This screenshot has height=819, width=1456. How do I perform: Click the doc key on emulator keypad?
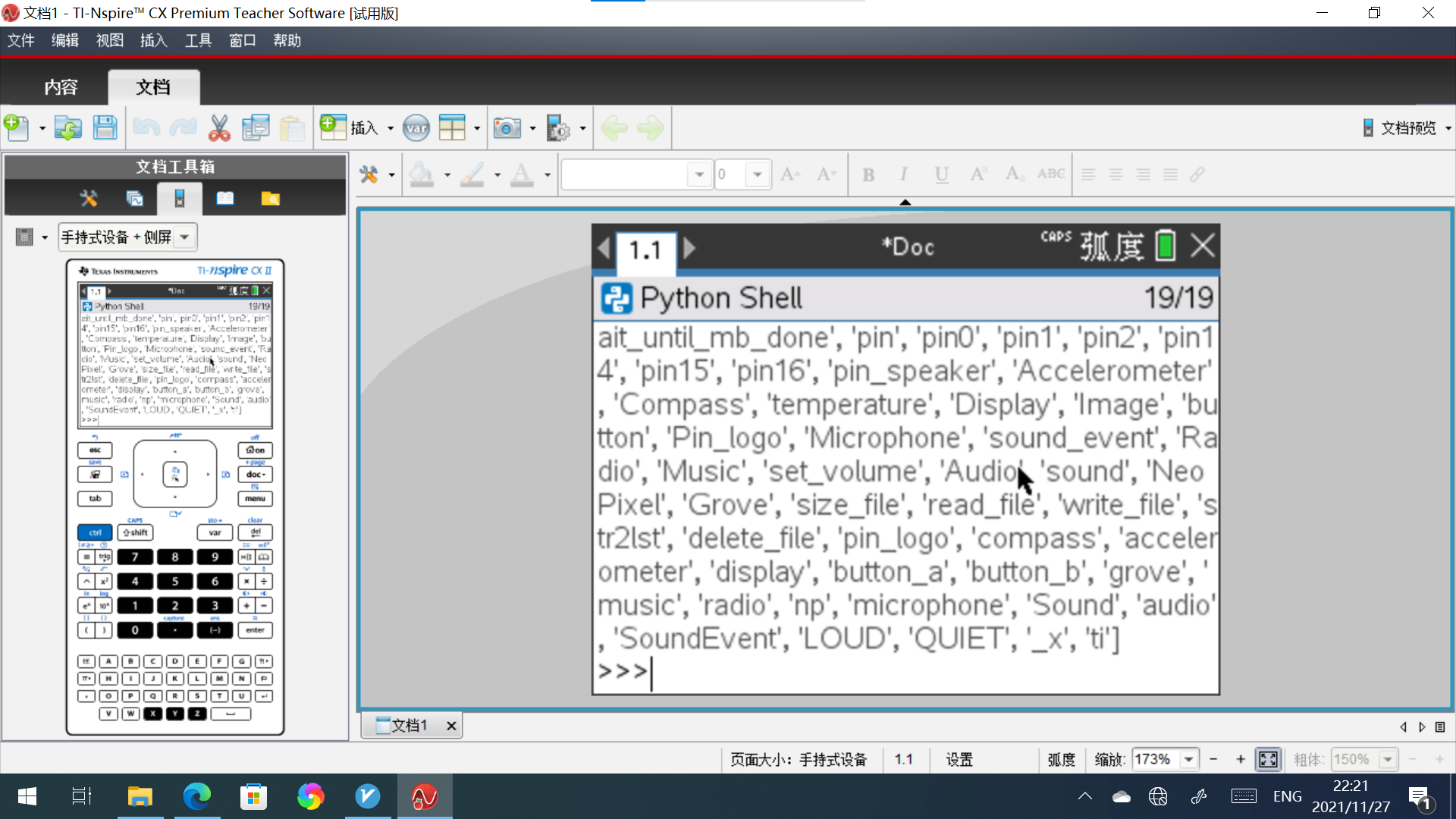click(x=255, y=475)
